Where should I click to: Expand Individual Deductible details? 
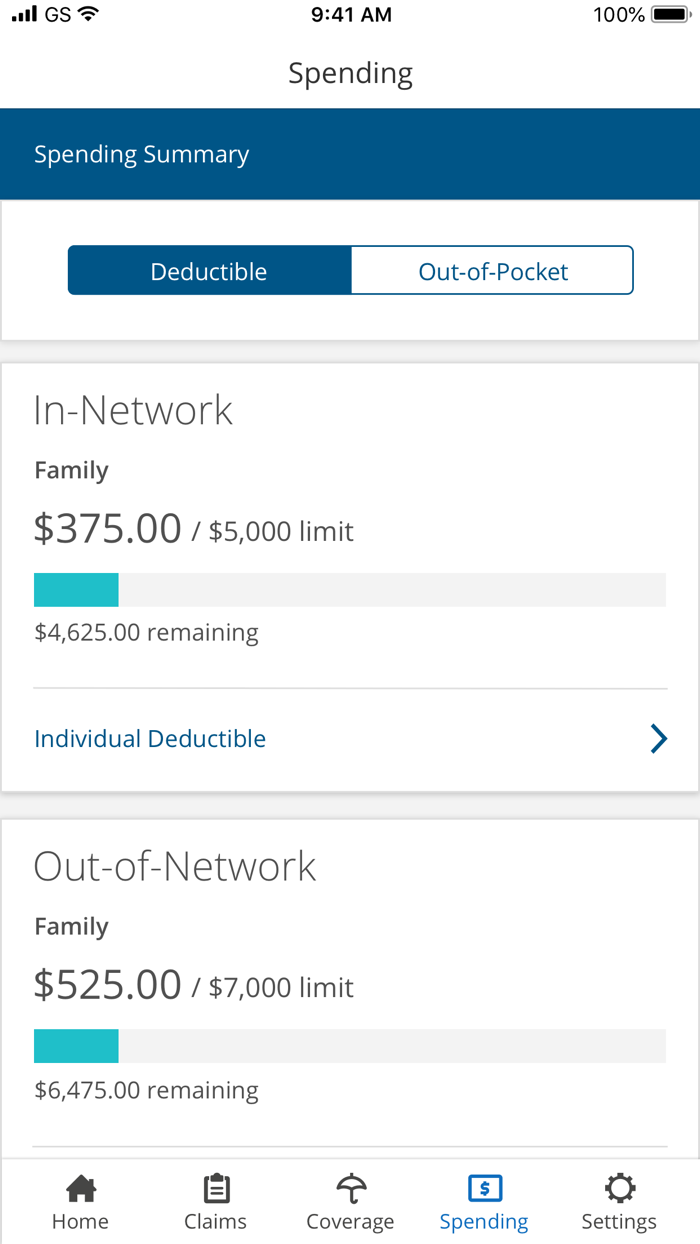(150, 738)
